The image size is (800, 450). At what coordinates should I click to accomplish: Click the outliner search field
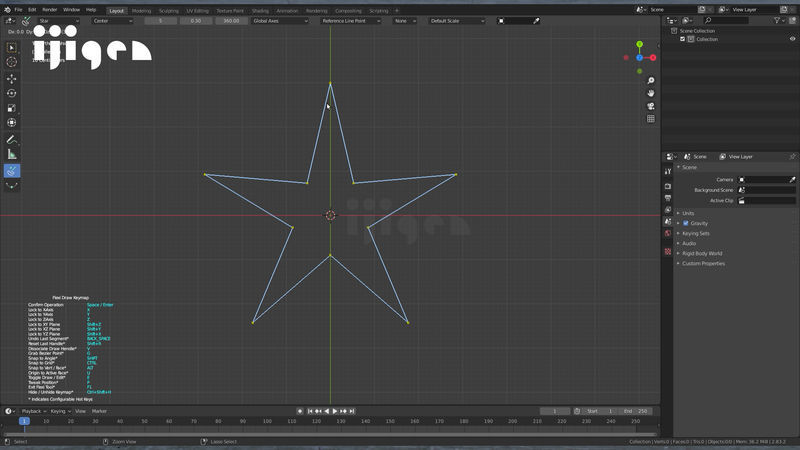726,20
